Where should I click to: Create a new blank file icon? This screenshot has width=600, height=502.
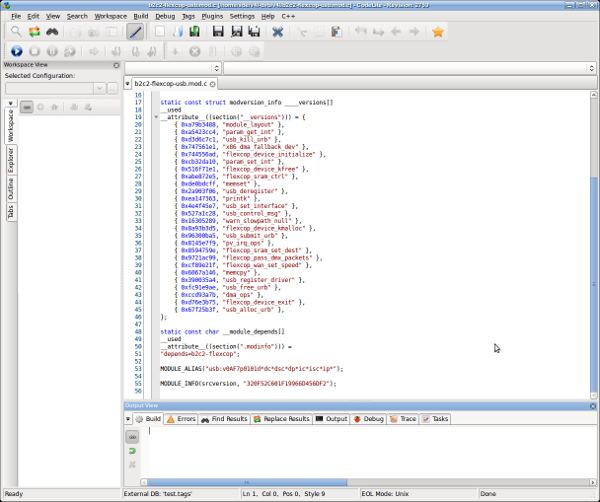160,32
